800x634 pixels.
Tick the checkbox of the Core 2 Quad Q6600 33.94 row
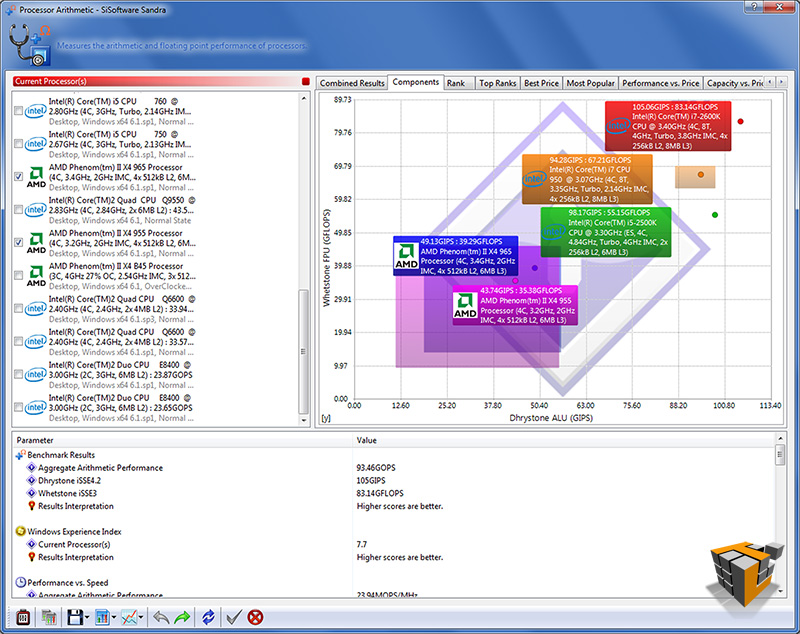[x=18, y=309]
